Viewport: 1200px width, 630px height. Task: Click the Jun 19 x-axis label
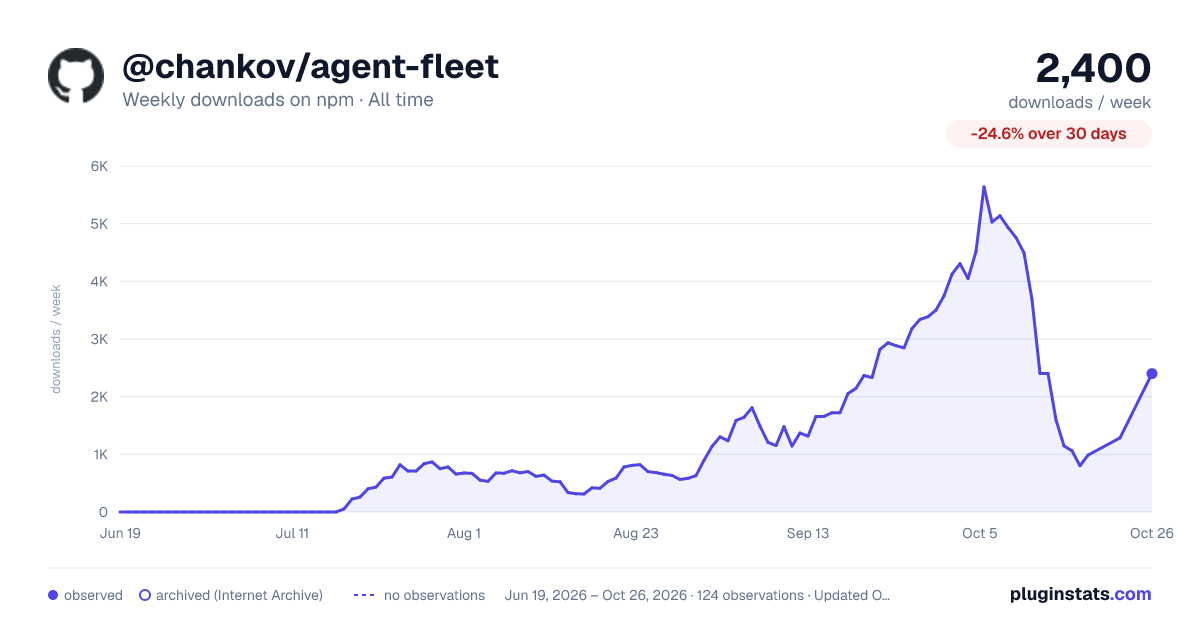(x=120, y=533)
